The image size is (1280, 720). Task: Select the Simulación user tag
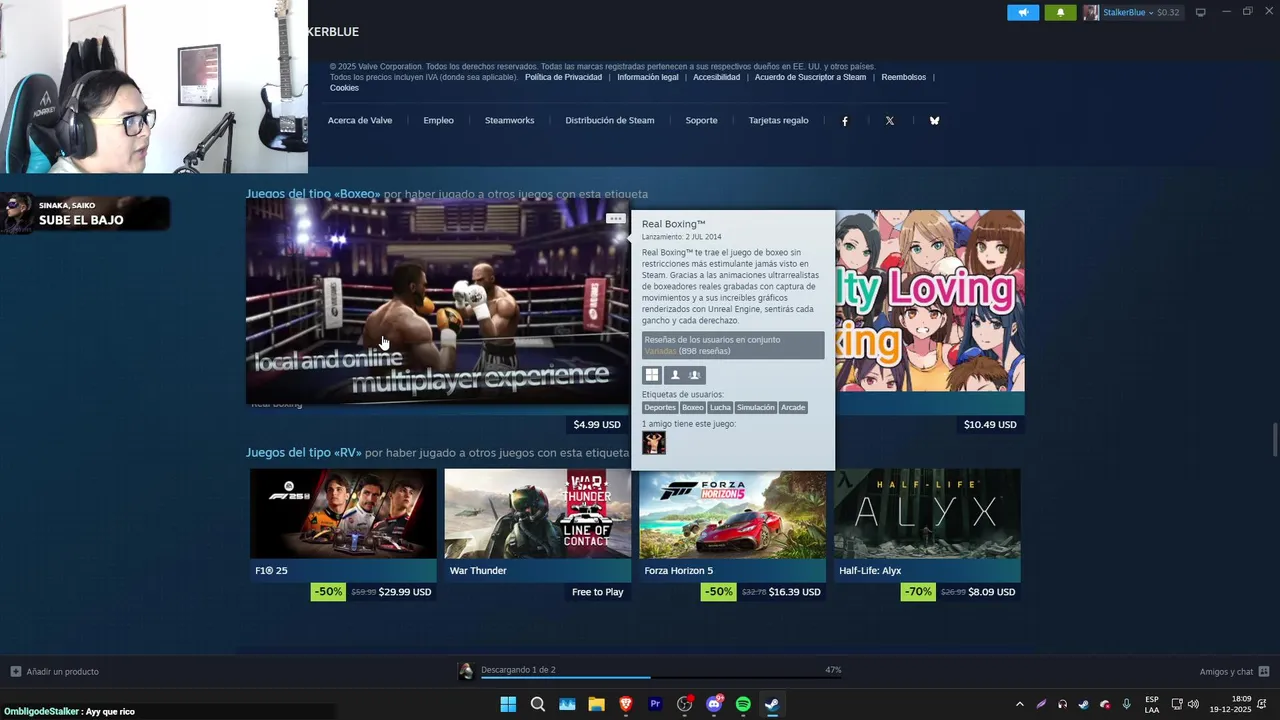click(x=756, y=408)
